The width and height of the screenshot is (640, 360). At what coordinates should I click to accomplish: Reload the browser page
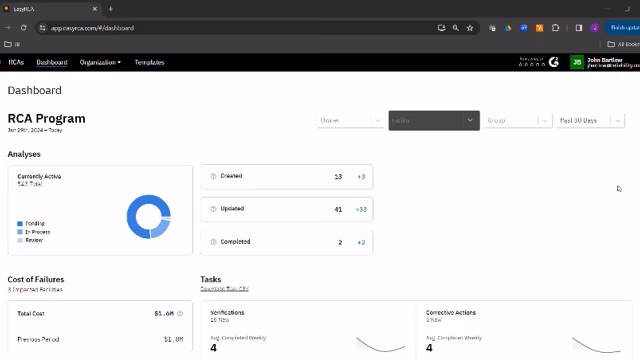(23, 28)
